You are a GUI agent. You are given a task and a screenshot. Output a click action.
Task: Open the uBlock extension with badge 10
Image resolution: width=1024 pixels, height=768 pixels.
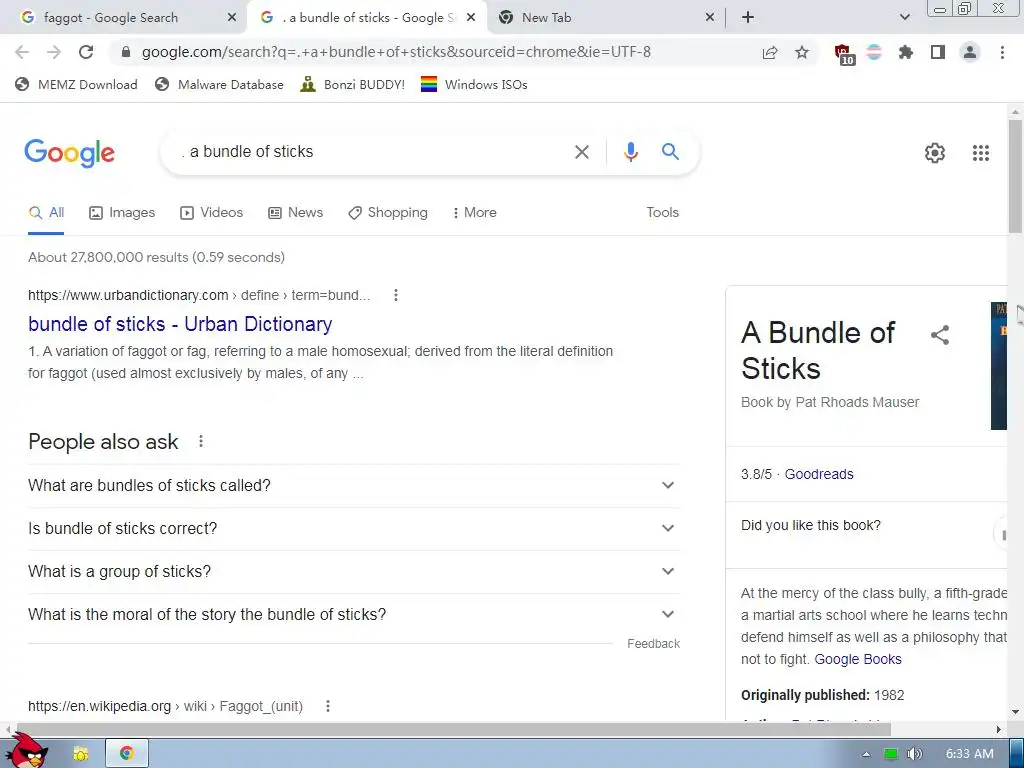844,54
